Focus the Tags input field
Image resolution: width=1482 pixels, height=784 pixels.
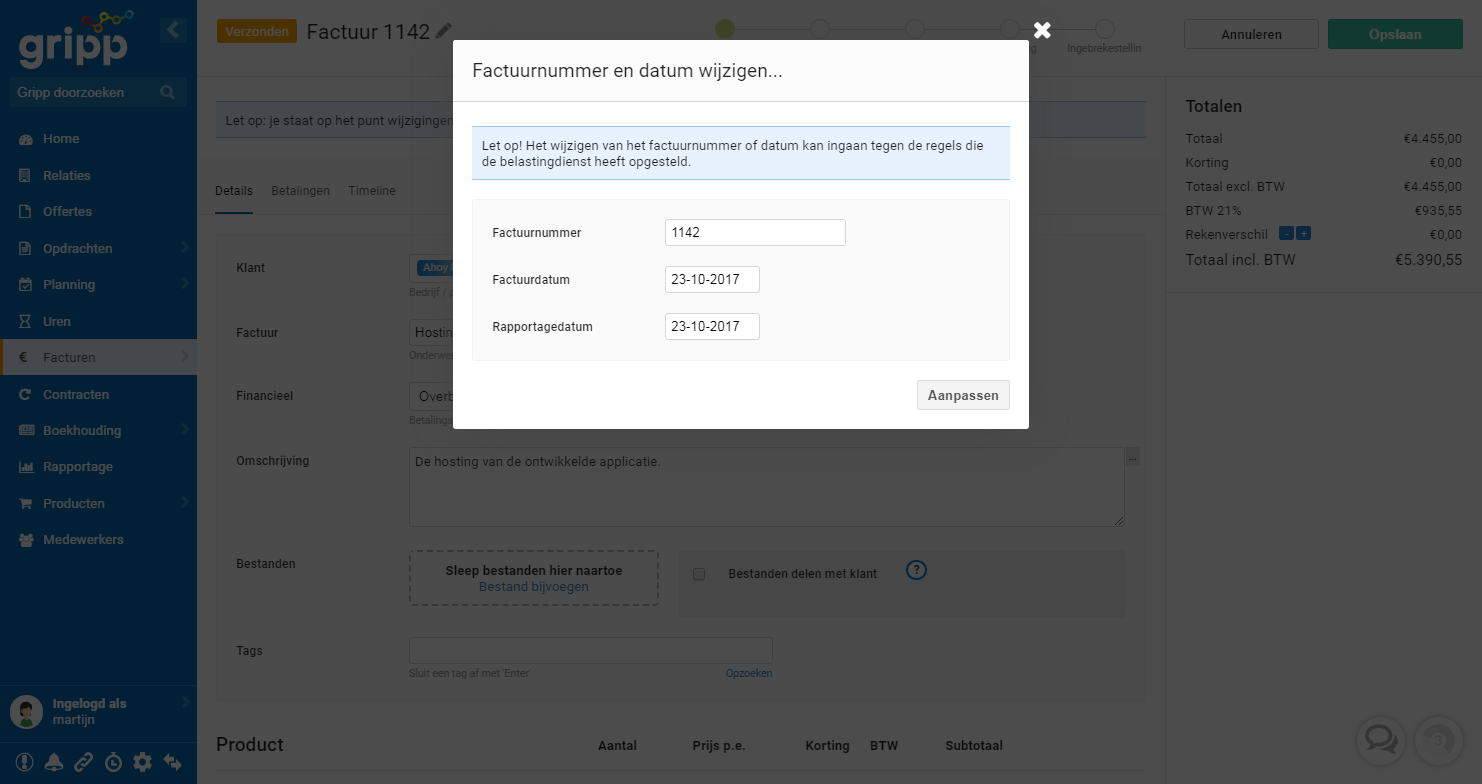click(591, 650)
